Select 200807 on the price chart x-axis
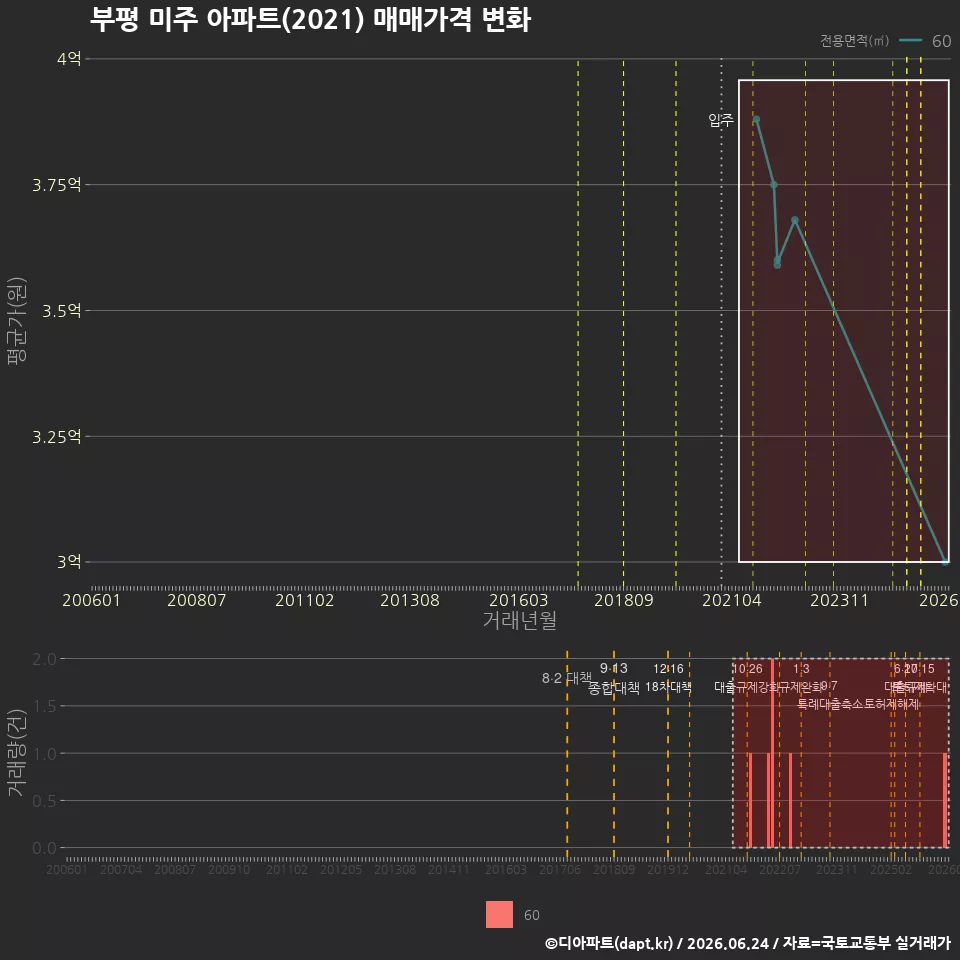Image resolution: width=960 pixels, height=960 pixels. point(197,600)
